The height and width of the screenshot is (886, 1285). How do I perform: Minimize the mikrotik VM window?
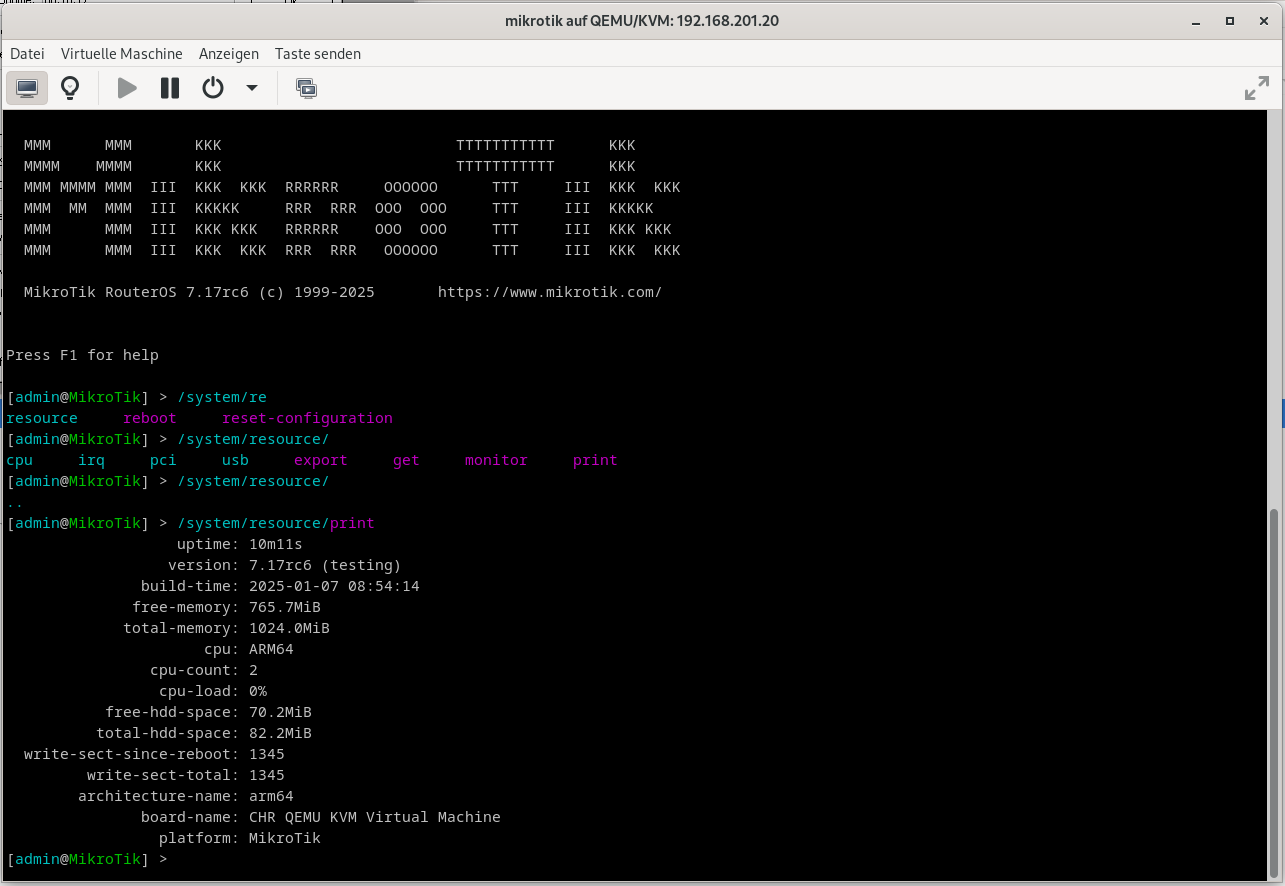[1197, 20]
